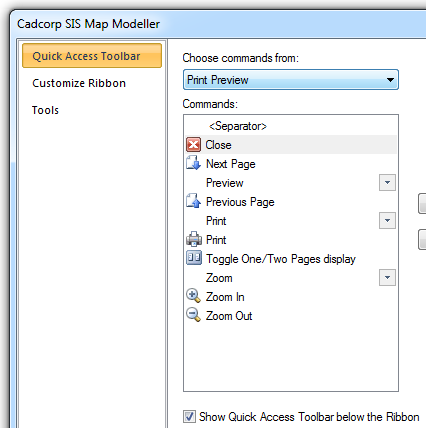The image size is (426, 428).
Task: Click the printer icon beside Print
Action: click(x=194, y=239)
